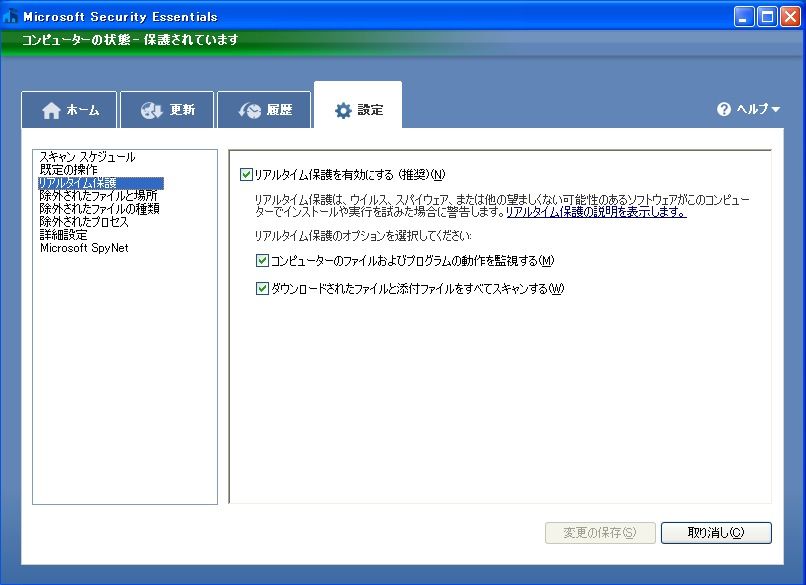Toggle ファイルおよびプログラムの動作を監視する checkbox

[x=262, y=261]
